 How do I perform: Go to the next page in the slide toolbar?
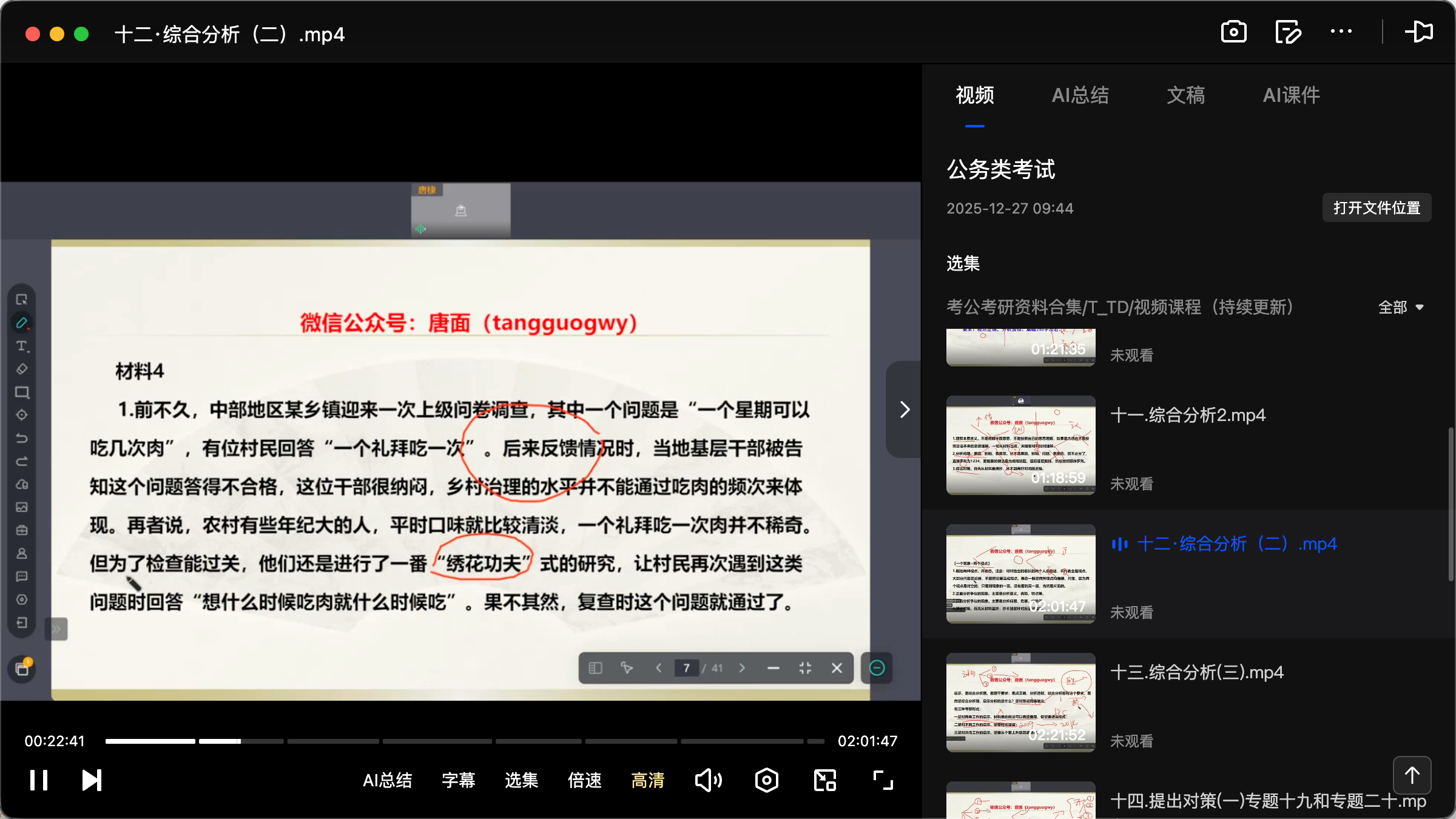pos(741,667)
